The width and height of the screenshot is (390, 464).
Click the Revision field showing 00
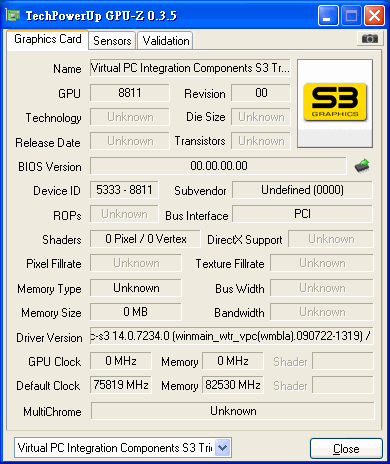261,93
